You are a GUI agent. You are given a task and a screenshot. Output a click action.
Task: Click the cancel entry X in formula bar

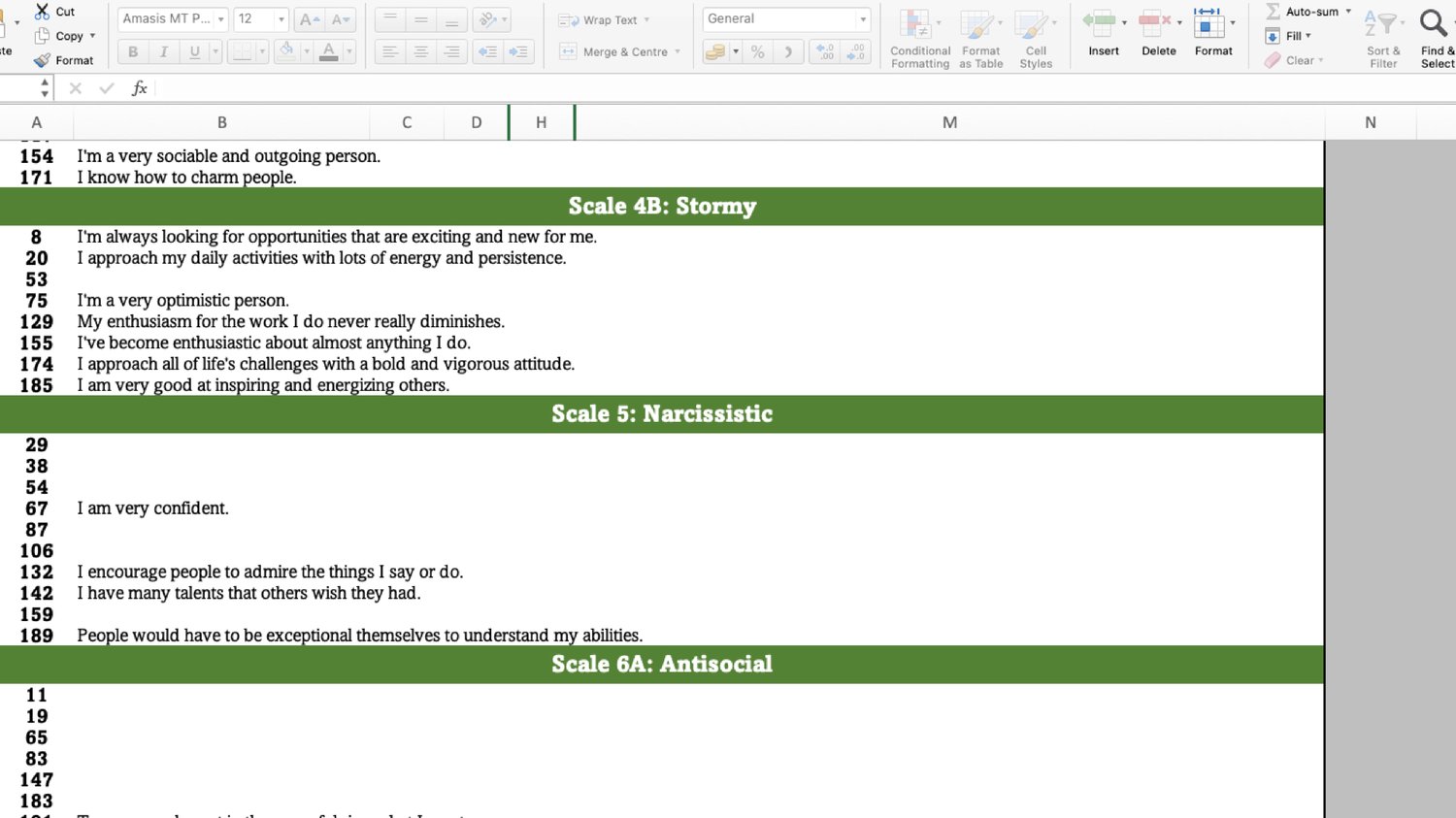tap(76, 88)
